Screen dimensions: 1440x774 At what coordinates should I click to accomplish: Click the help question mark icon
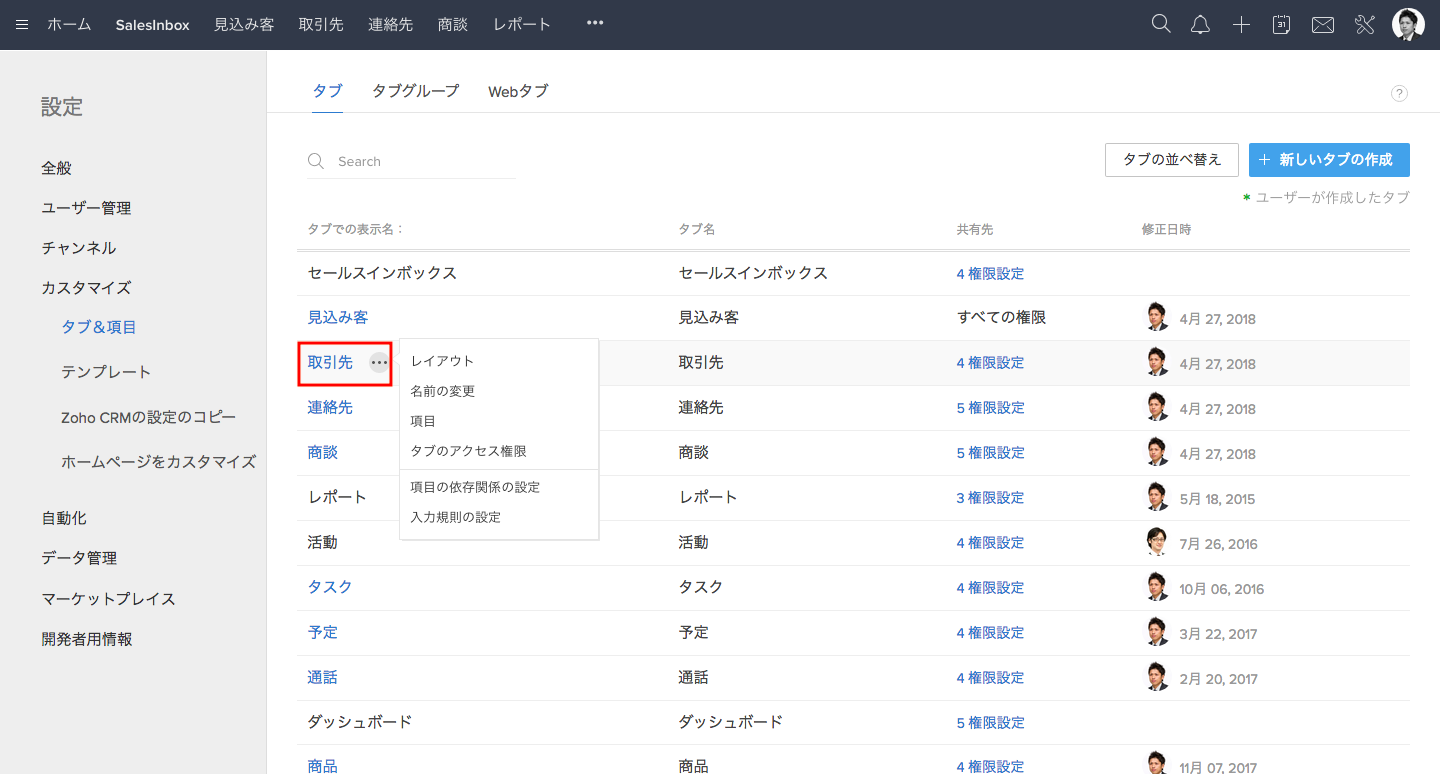(1399, 94)
